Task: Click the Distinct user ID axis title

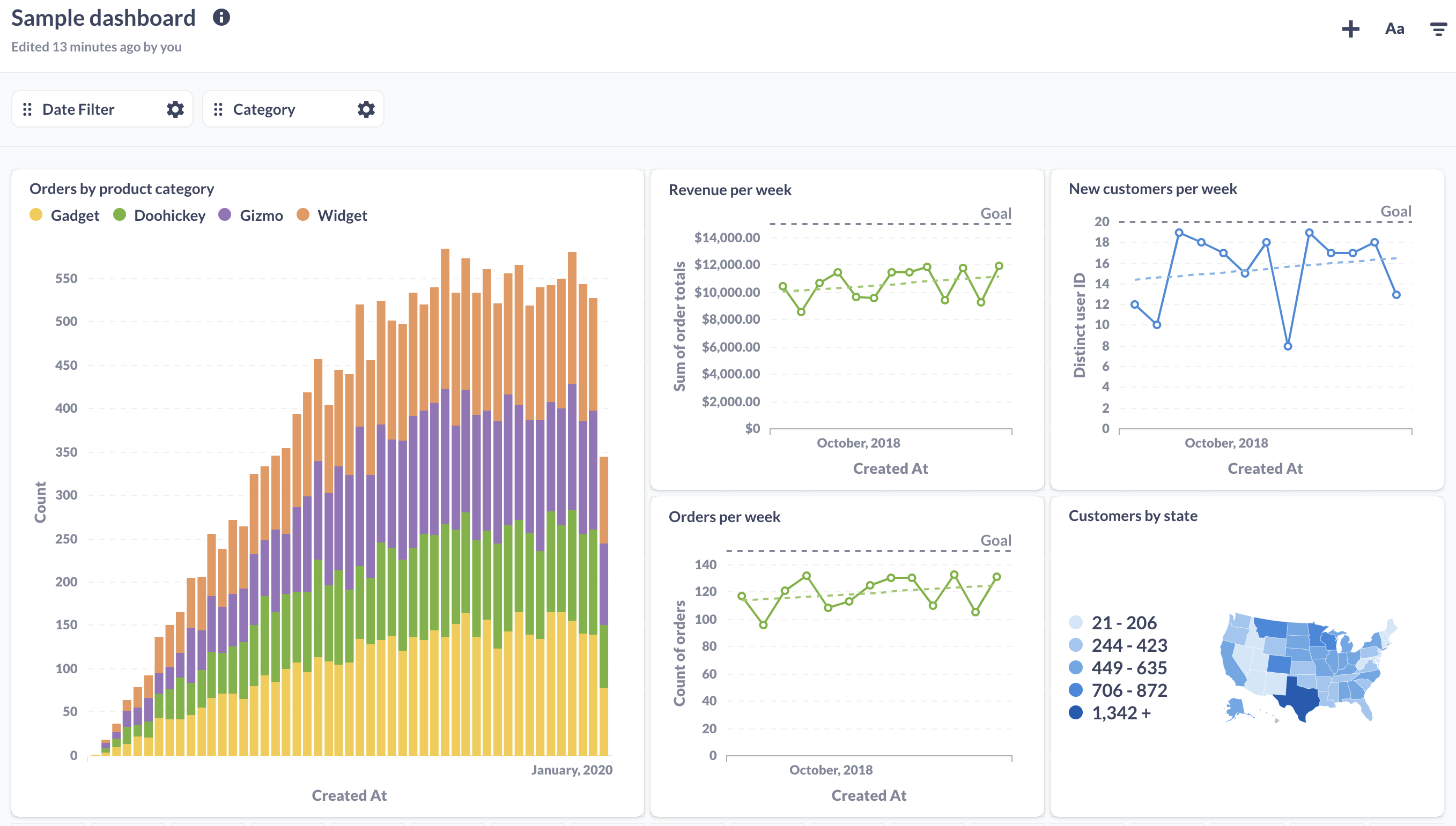Action: click(1079, 325)
